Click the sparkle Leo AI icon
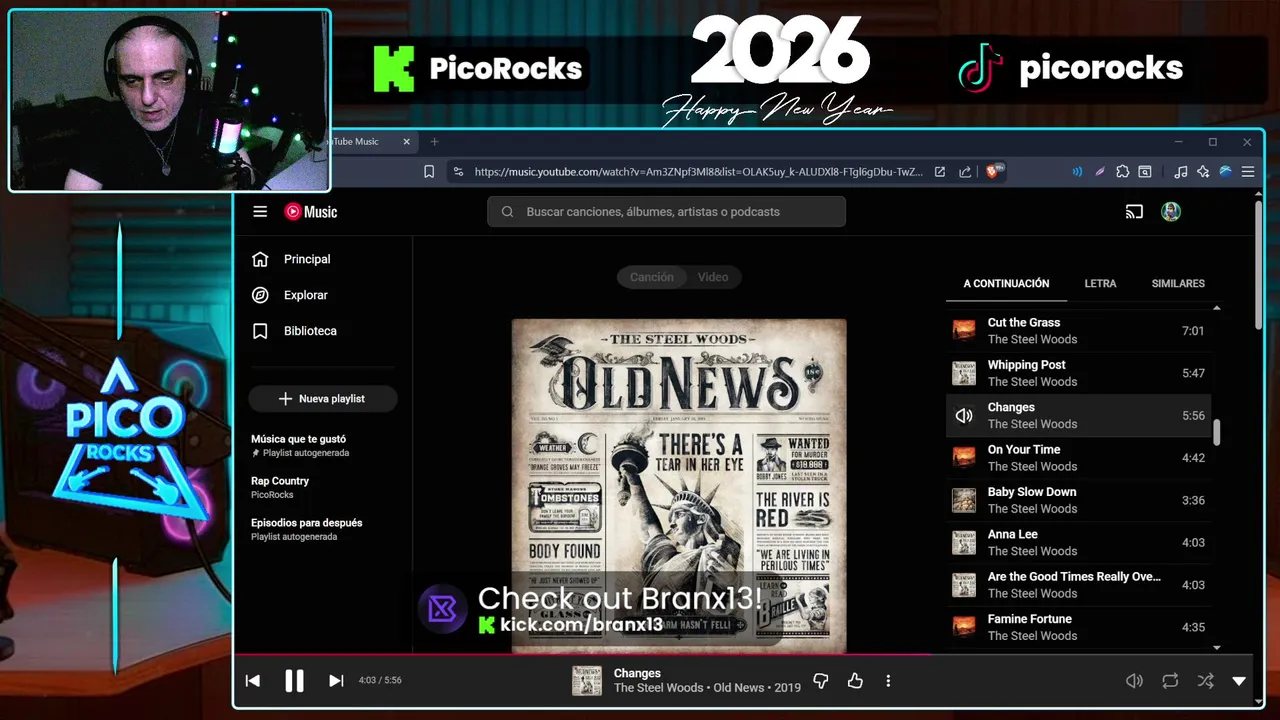The width and height of the screenshot is (1280, 720). [x=1203, y=172]
